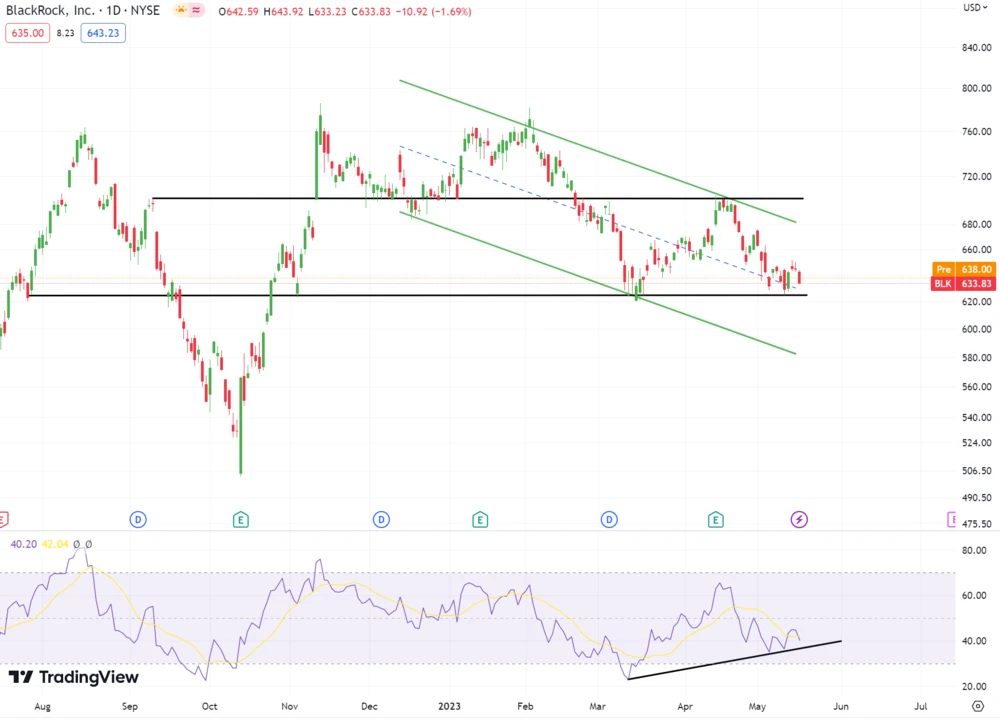
Task: Click the low value L633.23
Action: coord(328,11)
